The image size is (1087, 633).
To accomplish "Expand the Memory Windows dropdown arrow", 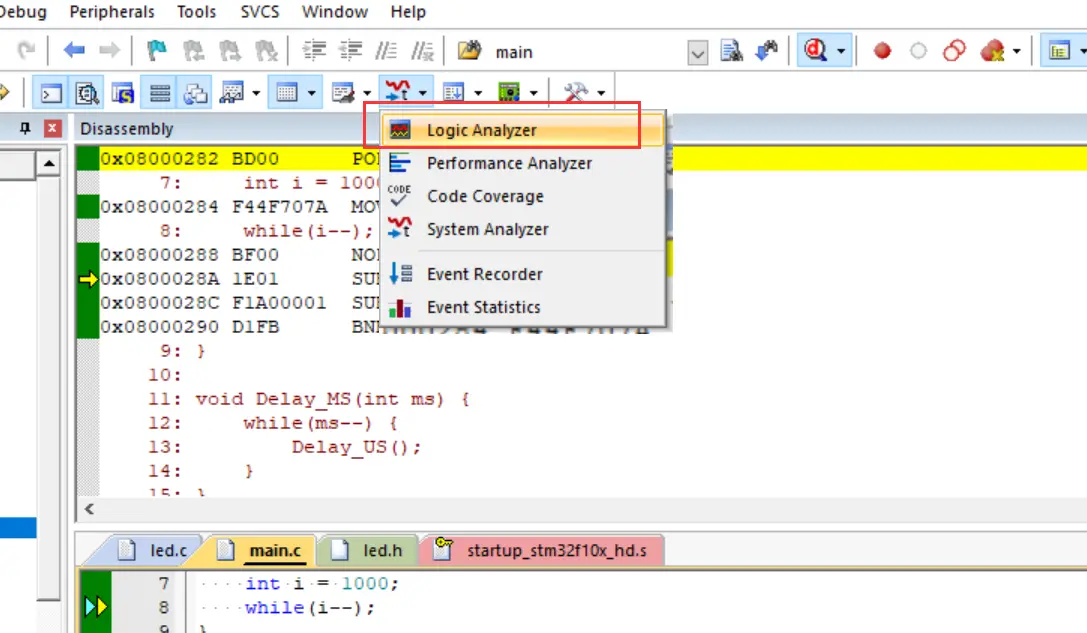I will (x=312, y=93).
